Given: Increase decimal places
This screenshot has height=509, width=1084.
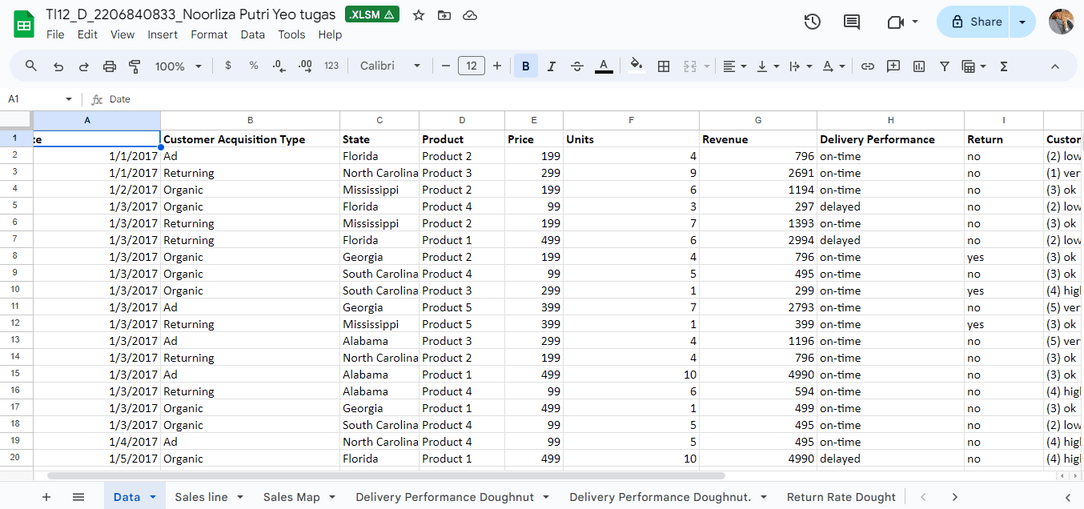Looking at the screenshot, I should click(305, 66).
